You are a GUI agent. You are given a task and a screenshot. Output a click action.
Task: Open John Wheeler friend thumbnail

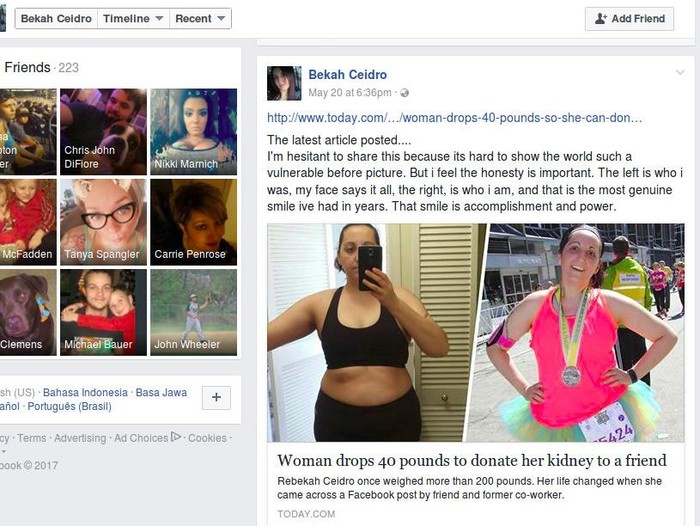193,312
